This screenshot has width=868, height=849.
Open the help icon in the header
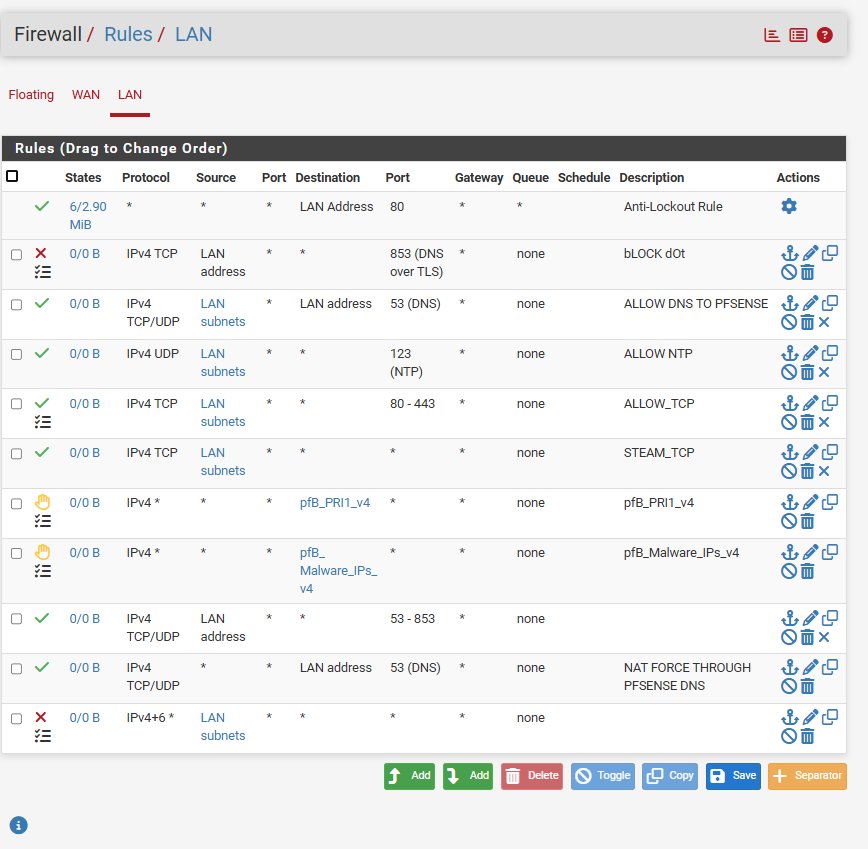click(824, 35)
